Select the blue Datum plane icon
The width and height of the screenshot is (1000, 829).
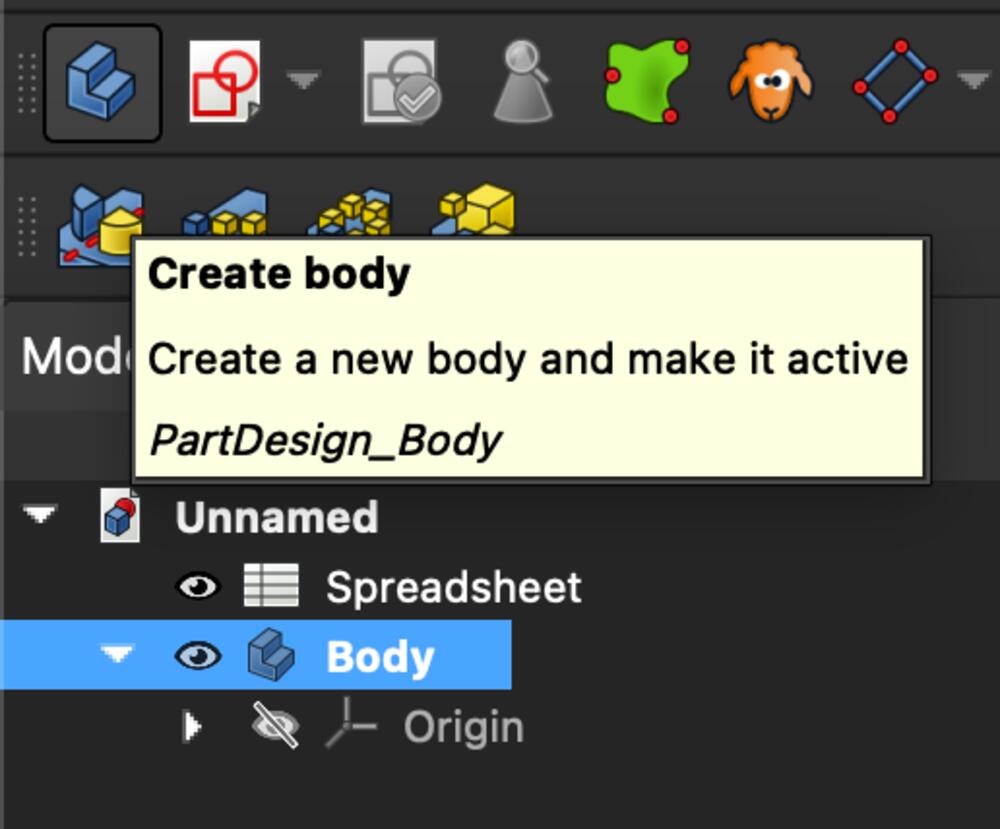[895, 82]
